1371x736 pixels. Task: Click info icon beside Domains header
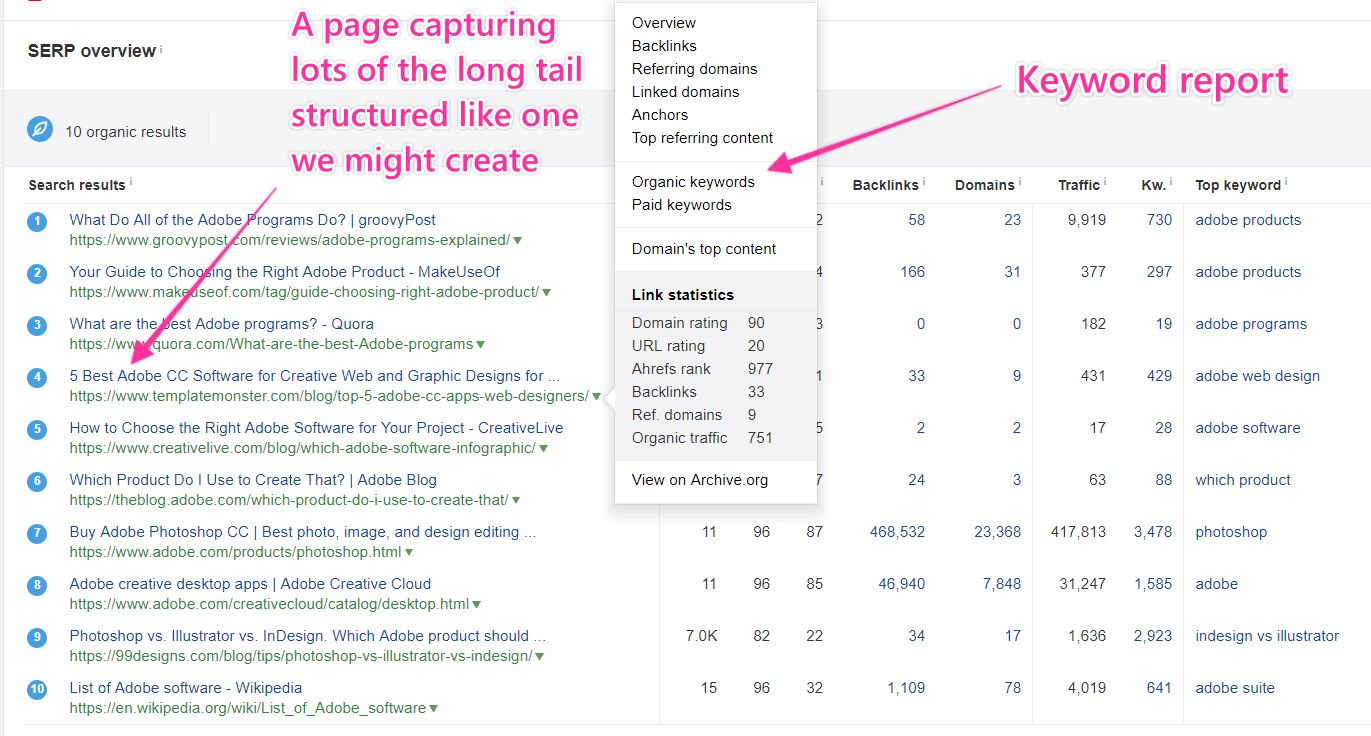(1019, 182)
